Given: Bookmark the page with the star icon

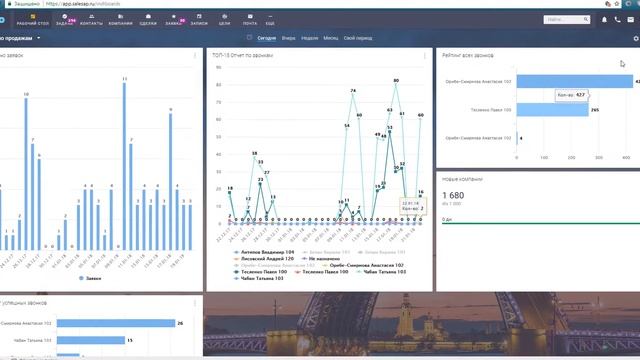Looking at the screenshot, I should click(617, 4).
